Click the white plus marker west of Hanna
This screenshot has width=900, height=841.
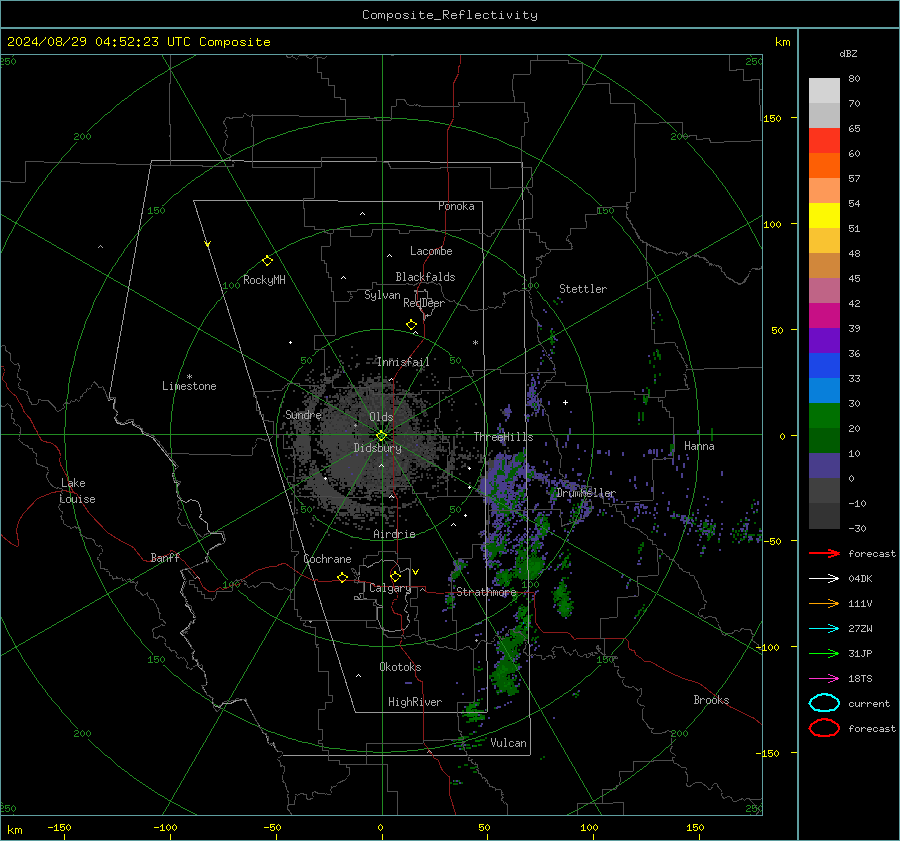tap(565, 402)
